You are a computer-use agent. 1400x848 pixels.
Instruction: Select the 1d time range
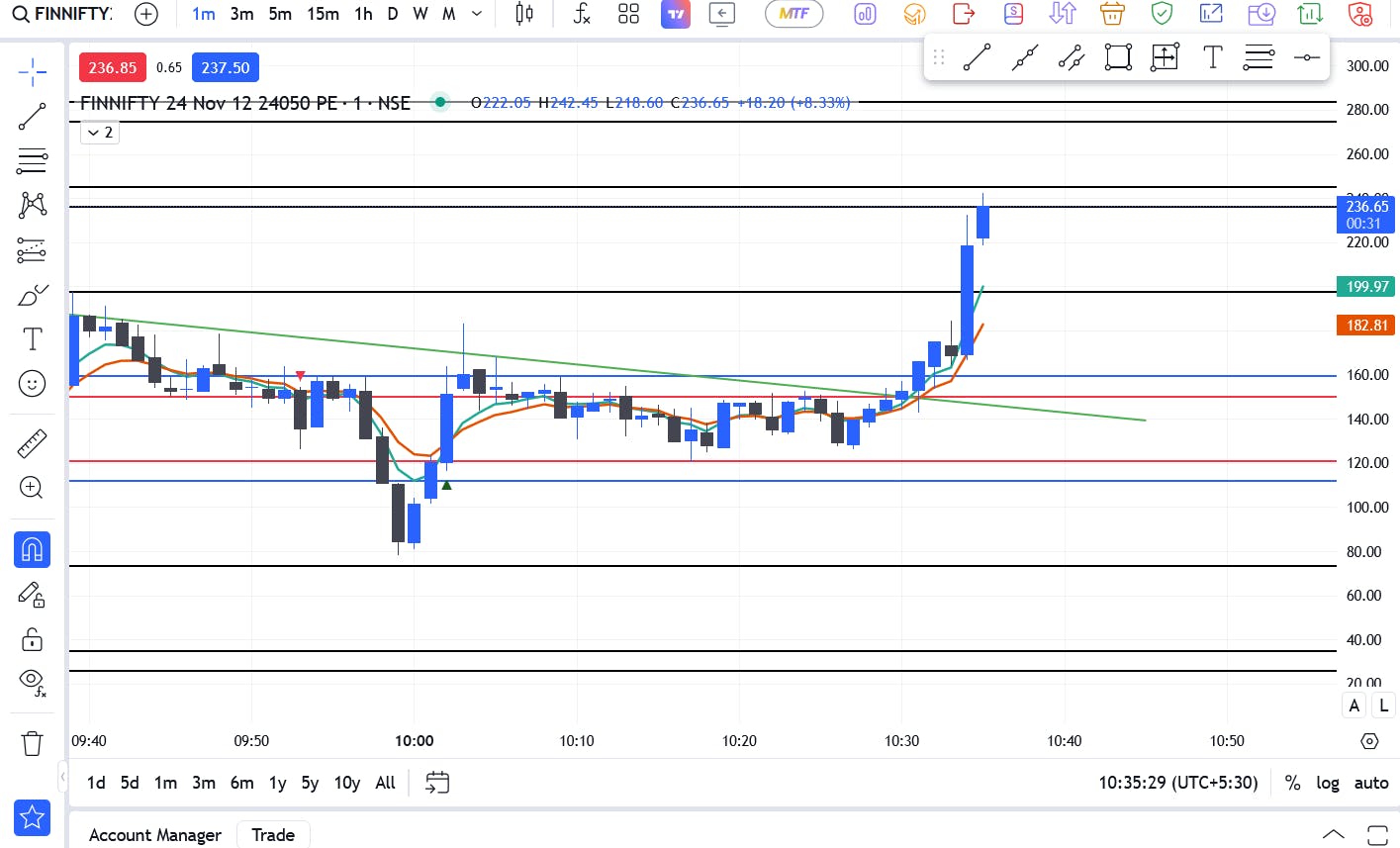(96, 783)
